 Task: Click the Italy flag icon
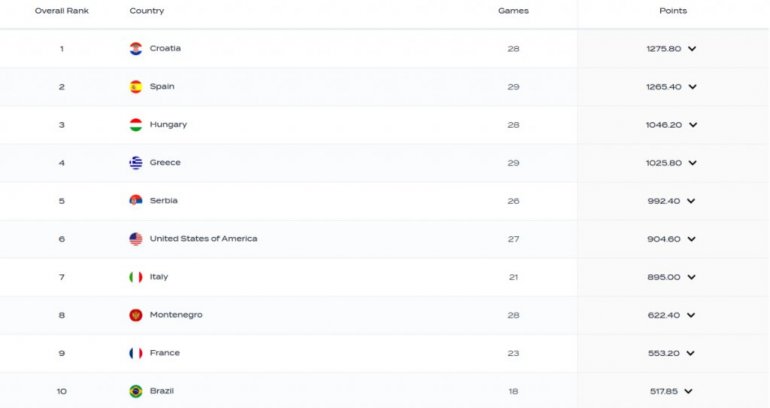[136, 277]
